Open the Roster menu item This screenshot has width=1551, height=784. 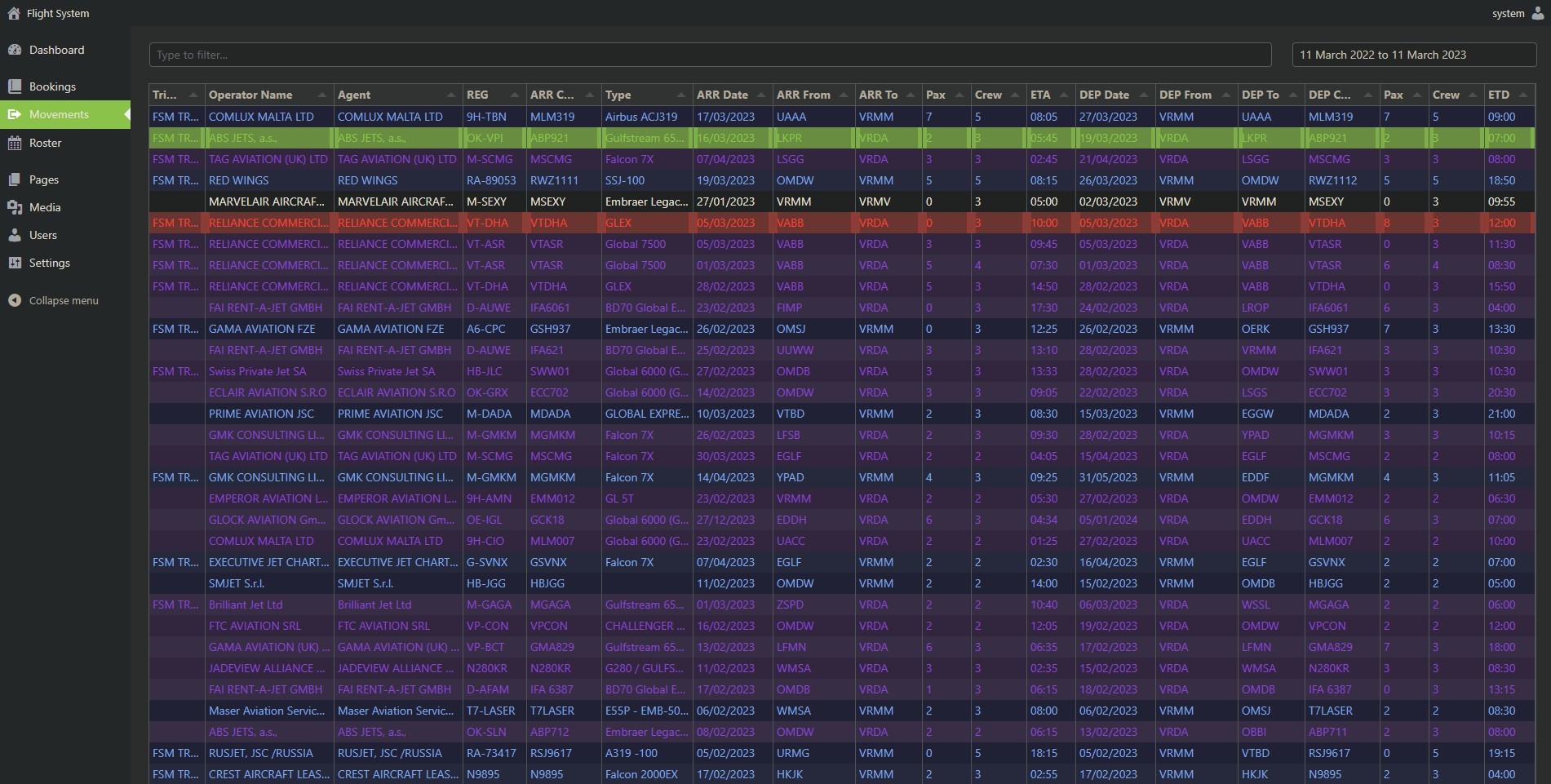tap(65, 143)
